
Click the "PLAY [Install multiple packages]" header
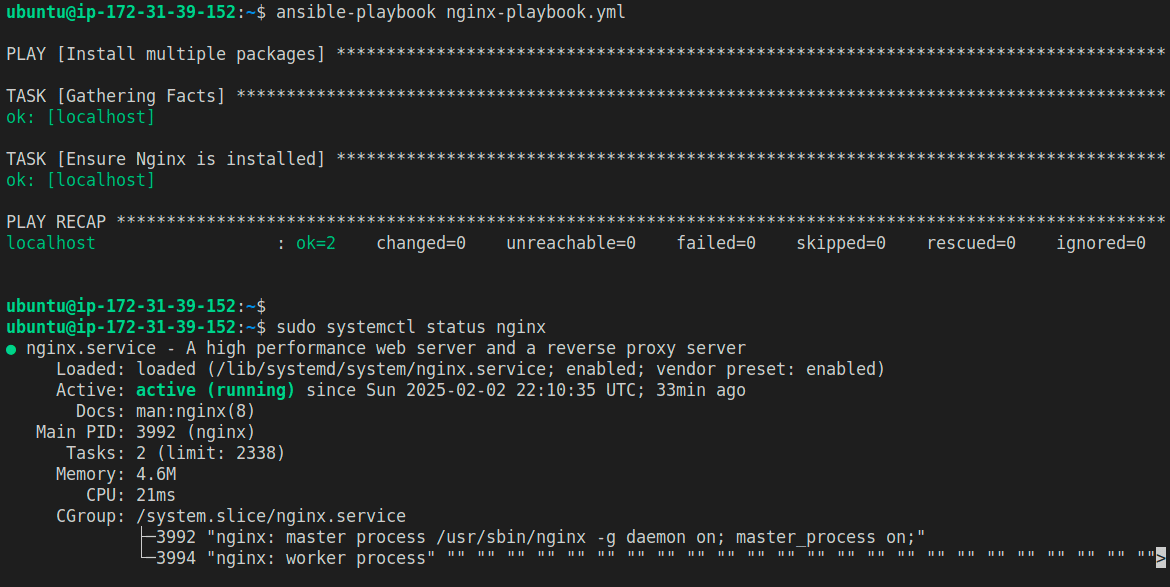tap(166, 54)
